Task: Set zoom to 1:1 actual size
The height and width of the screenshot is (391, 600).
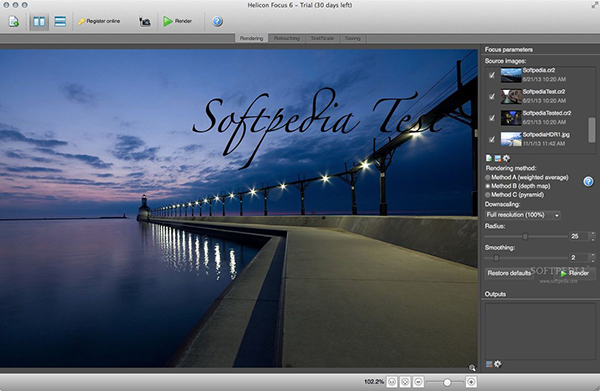Action: pos(392,382)
